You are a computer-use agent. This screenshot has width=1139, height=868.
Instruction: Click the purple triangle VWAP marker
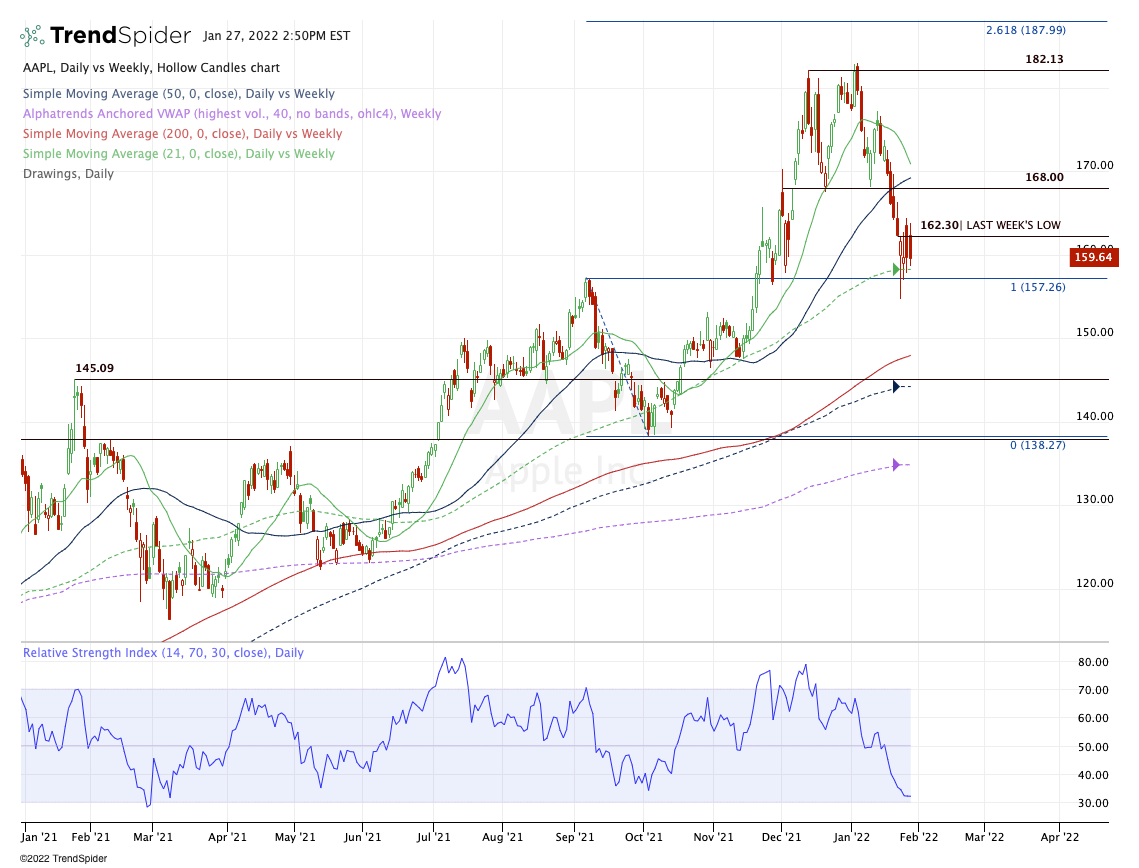pyautogui.click(x=896, y=465)
